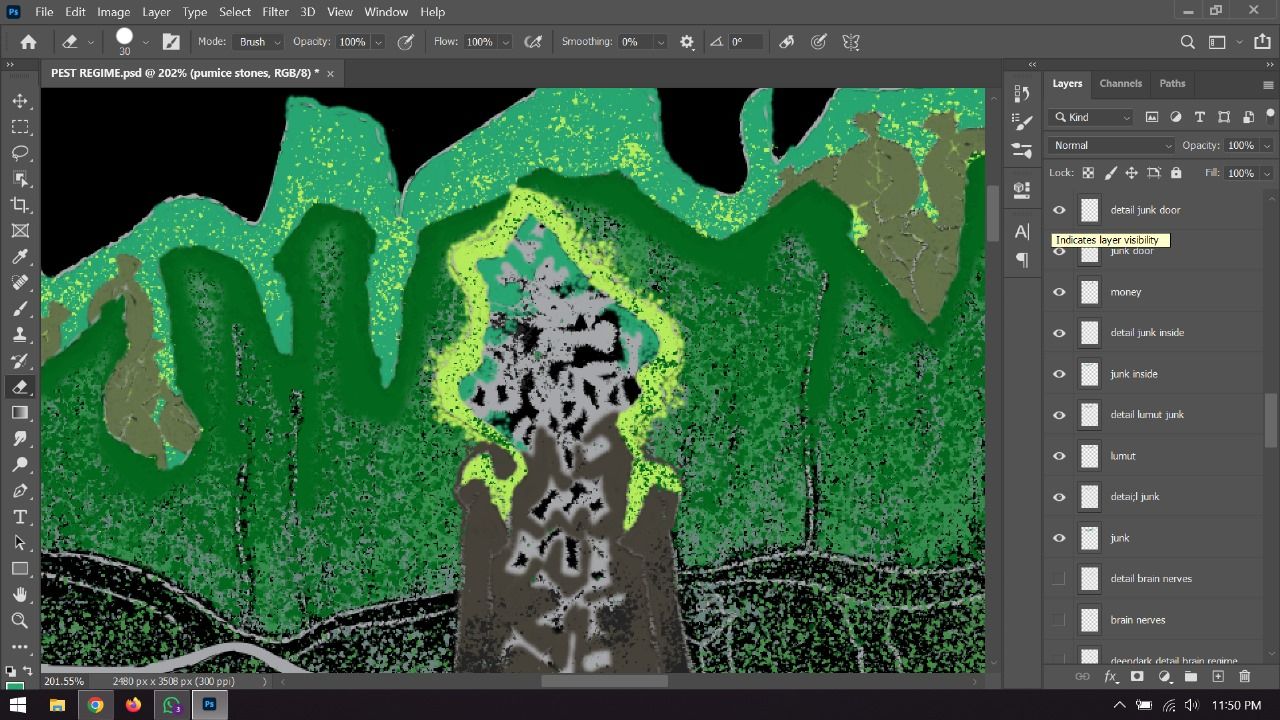Select the Path Selection tool
Screen dimensions: 1280x720
coord(20,543)
